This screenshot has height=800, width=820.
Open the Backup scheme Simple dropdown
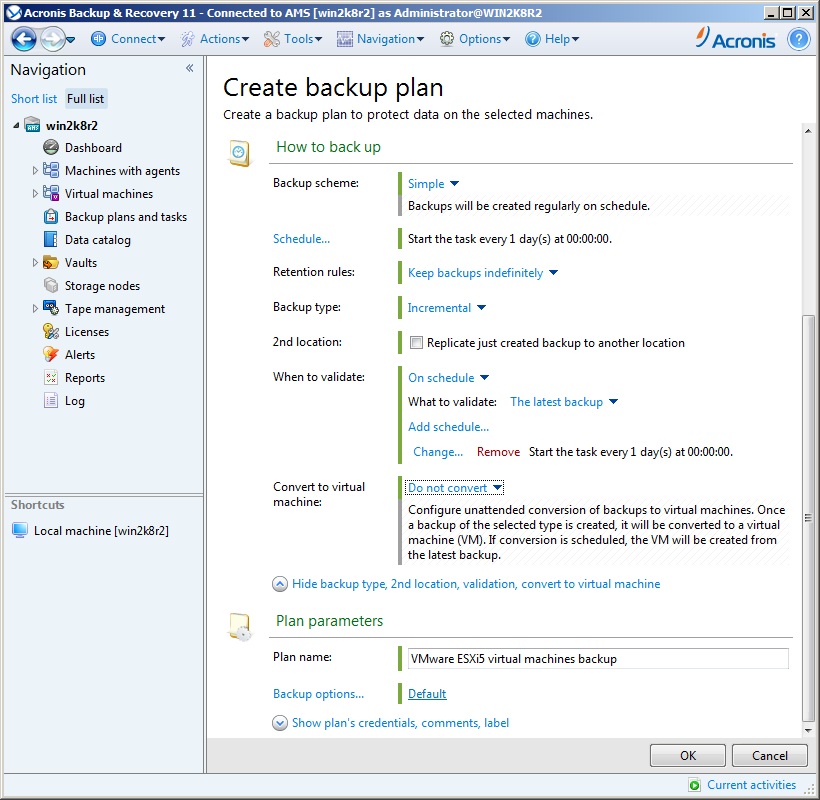click(434, 184)
